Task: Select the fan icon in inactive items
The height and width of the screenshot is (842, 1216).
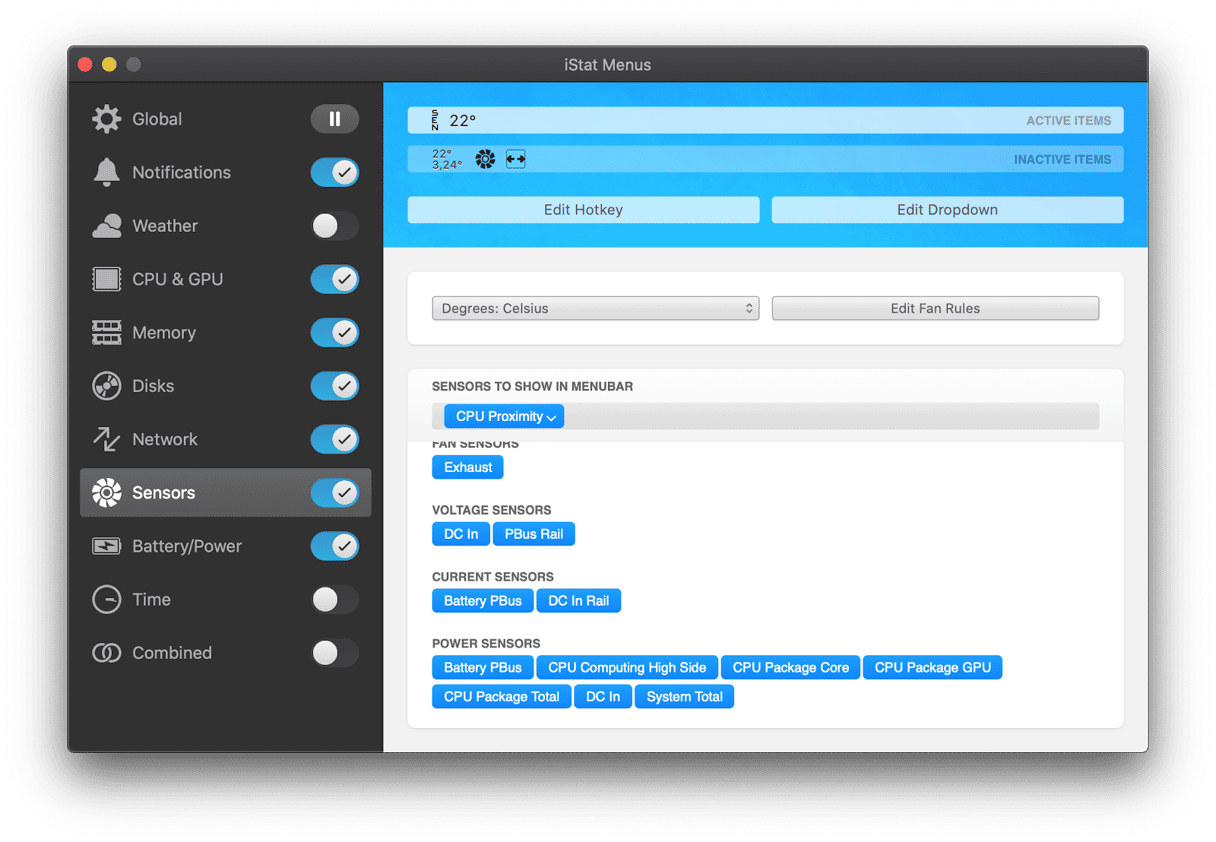Action: coord(485,159)
